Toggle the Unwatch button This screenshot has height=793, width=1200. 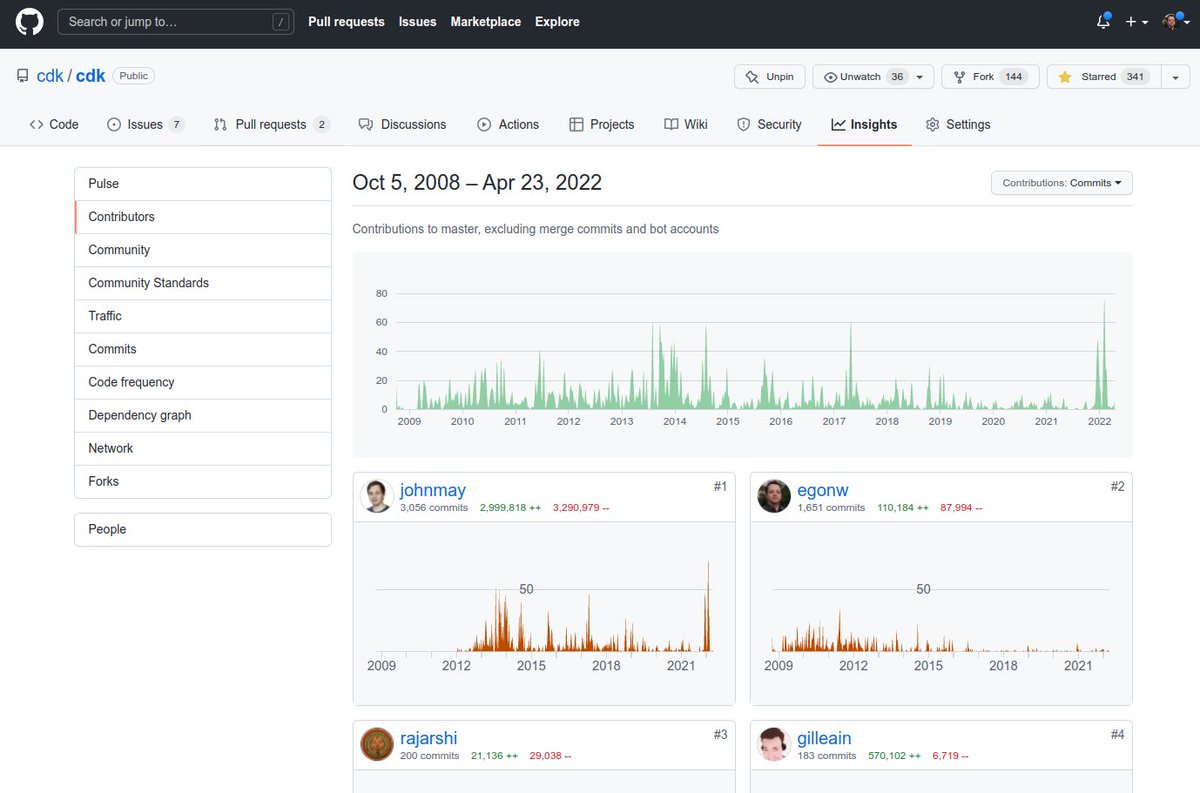coord(873,77)
